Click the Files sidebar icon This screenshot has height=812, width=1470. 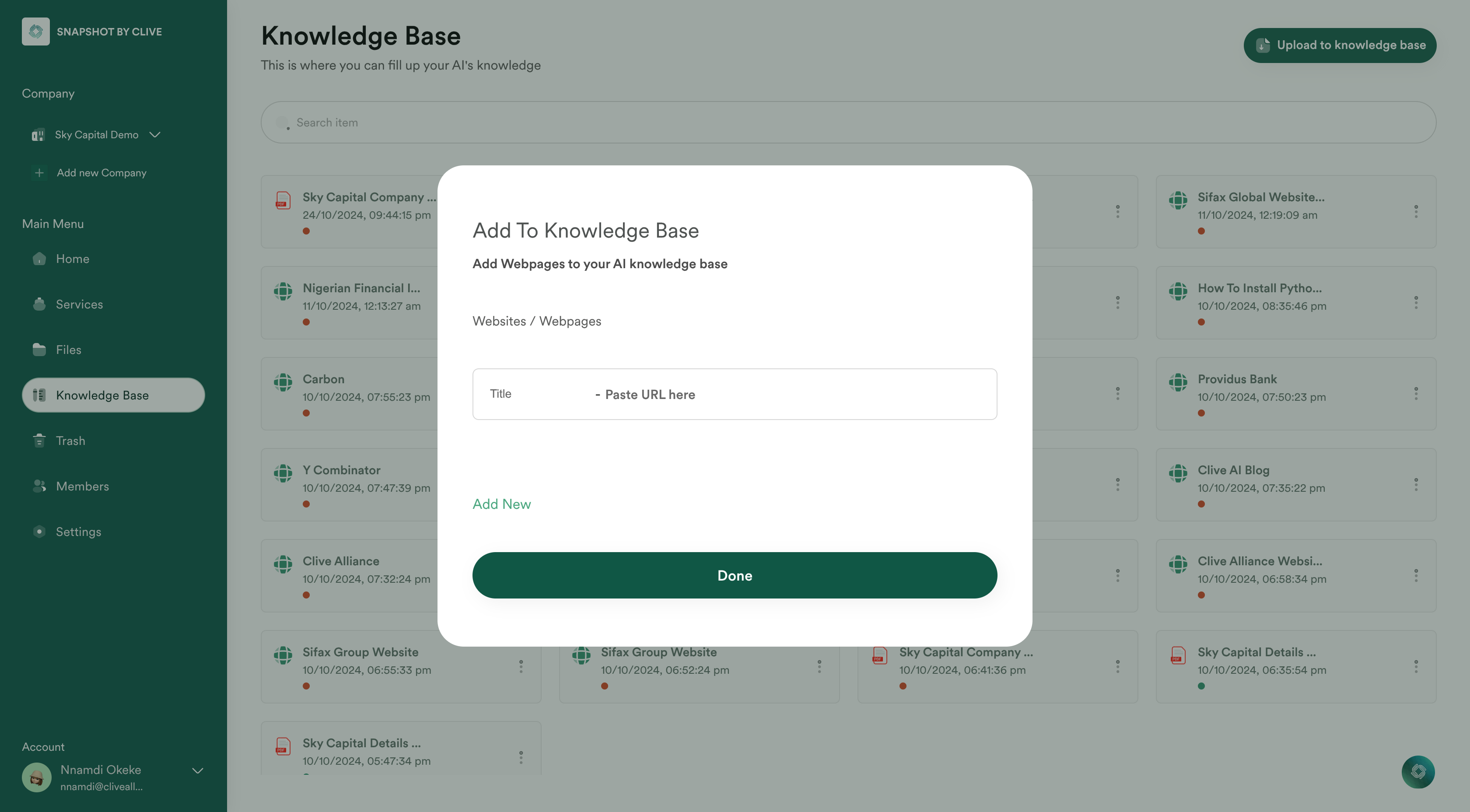click(38, 350)
